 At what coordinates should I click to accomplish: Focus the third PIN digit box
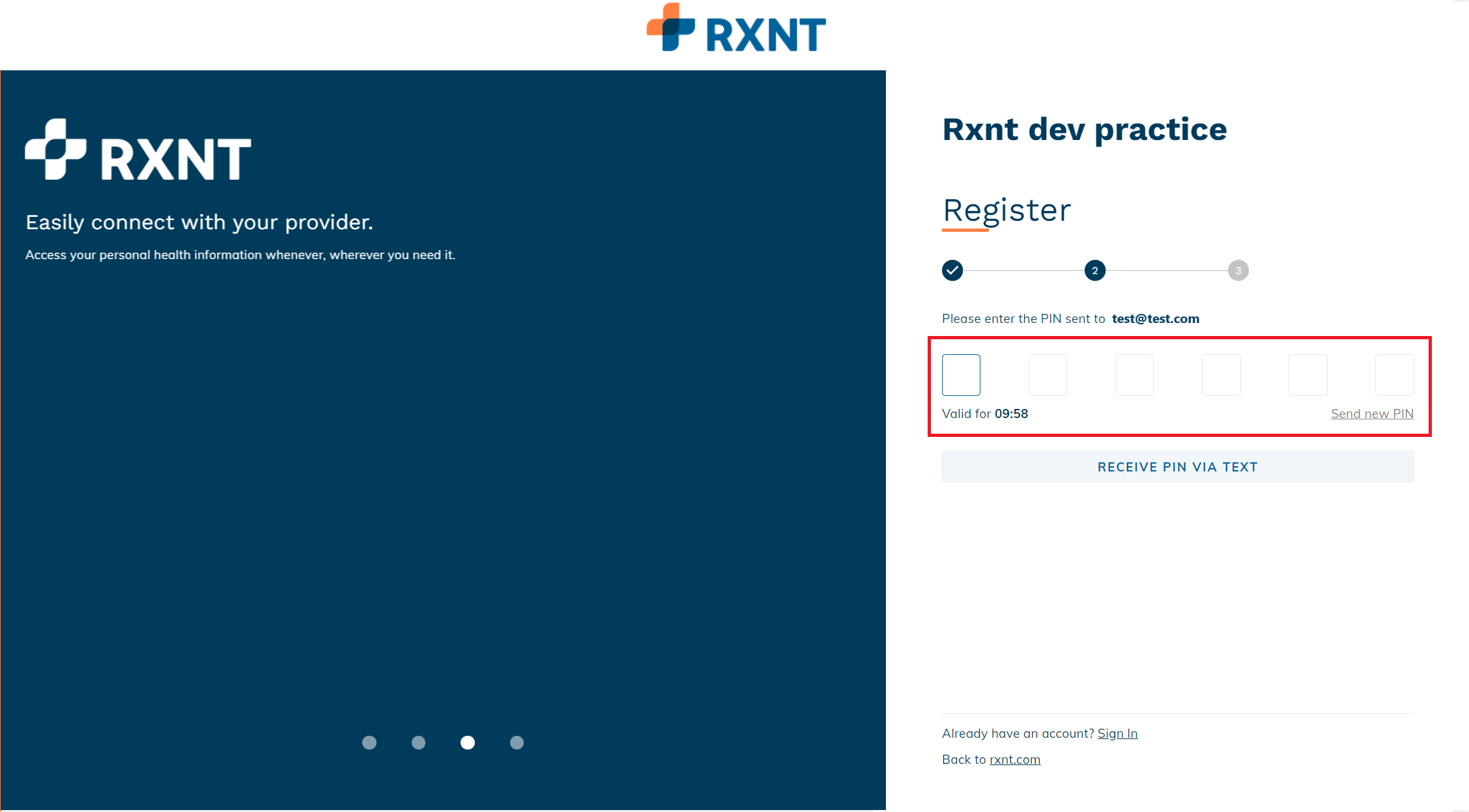(1134, 375)
